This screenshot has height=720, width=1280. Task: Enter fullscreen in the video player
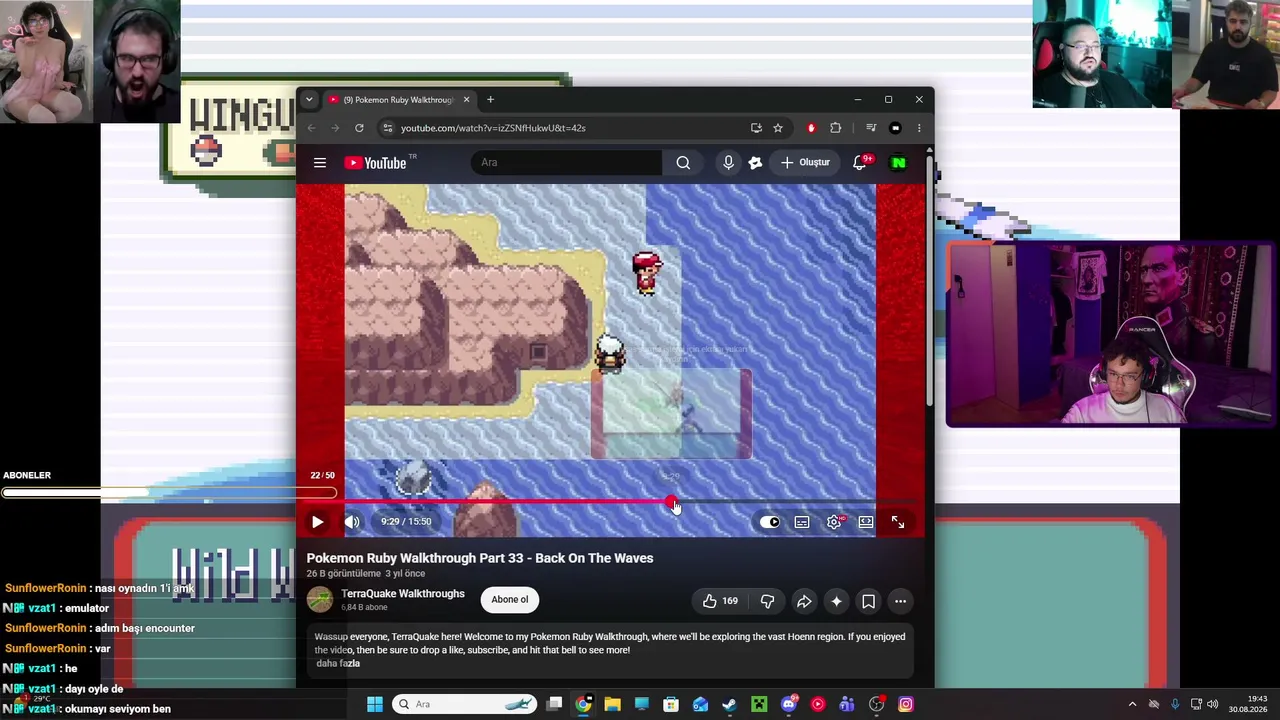pos(898,522)
